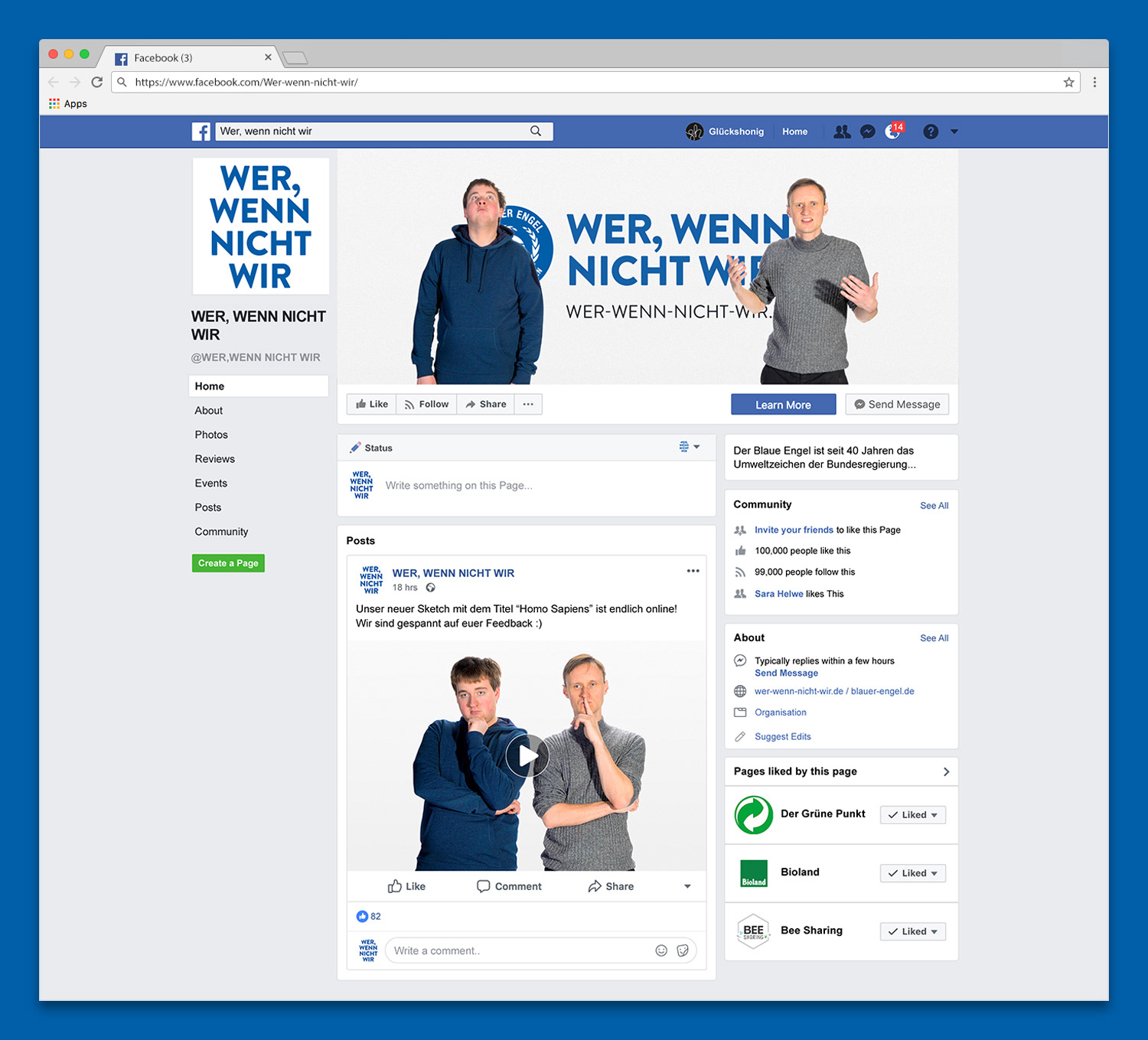Expand account dropdown arrow in header

[x=954, y=132]
